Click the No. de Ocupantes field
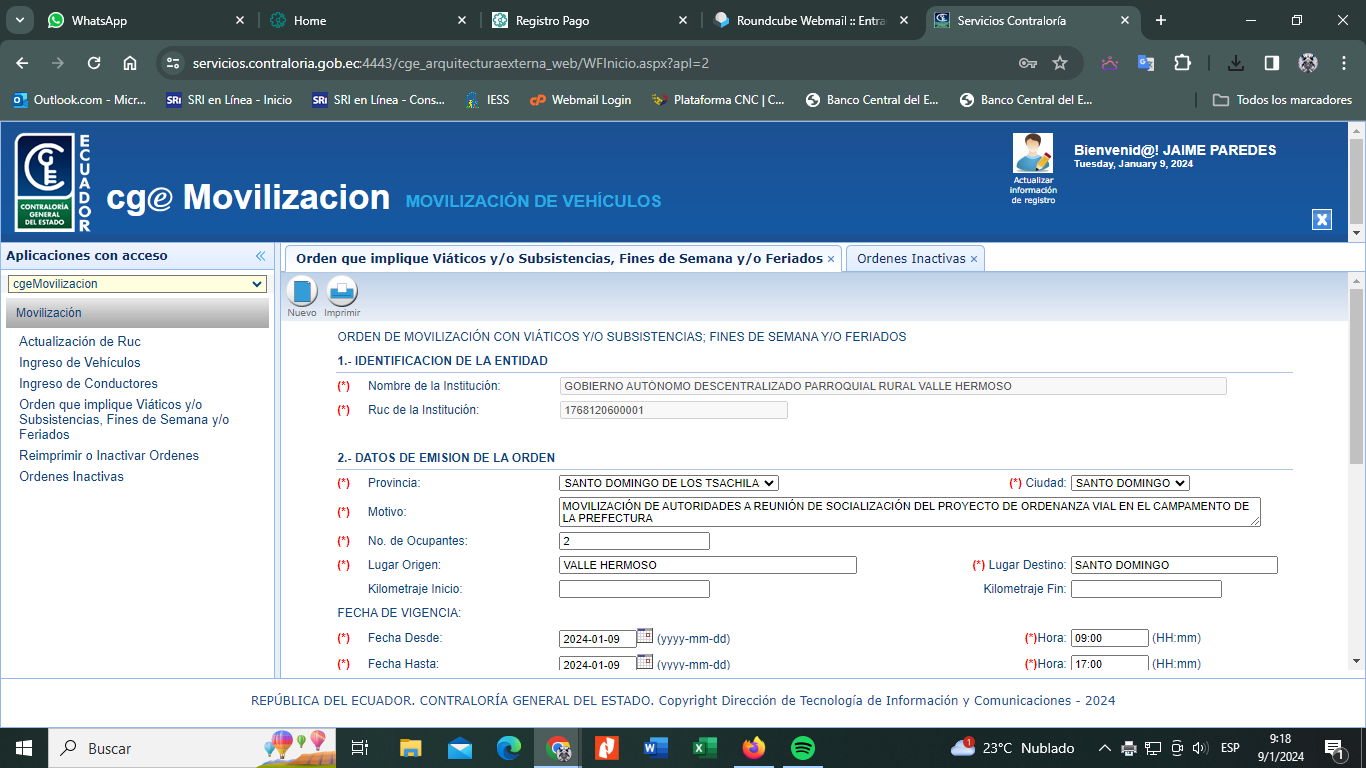Viewport: 1366px width, 768px height. click(634, 541)
